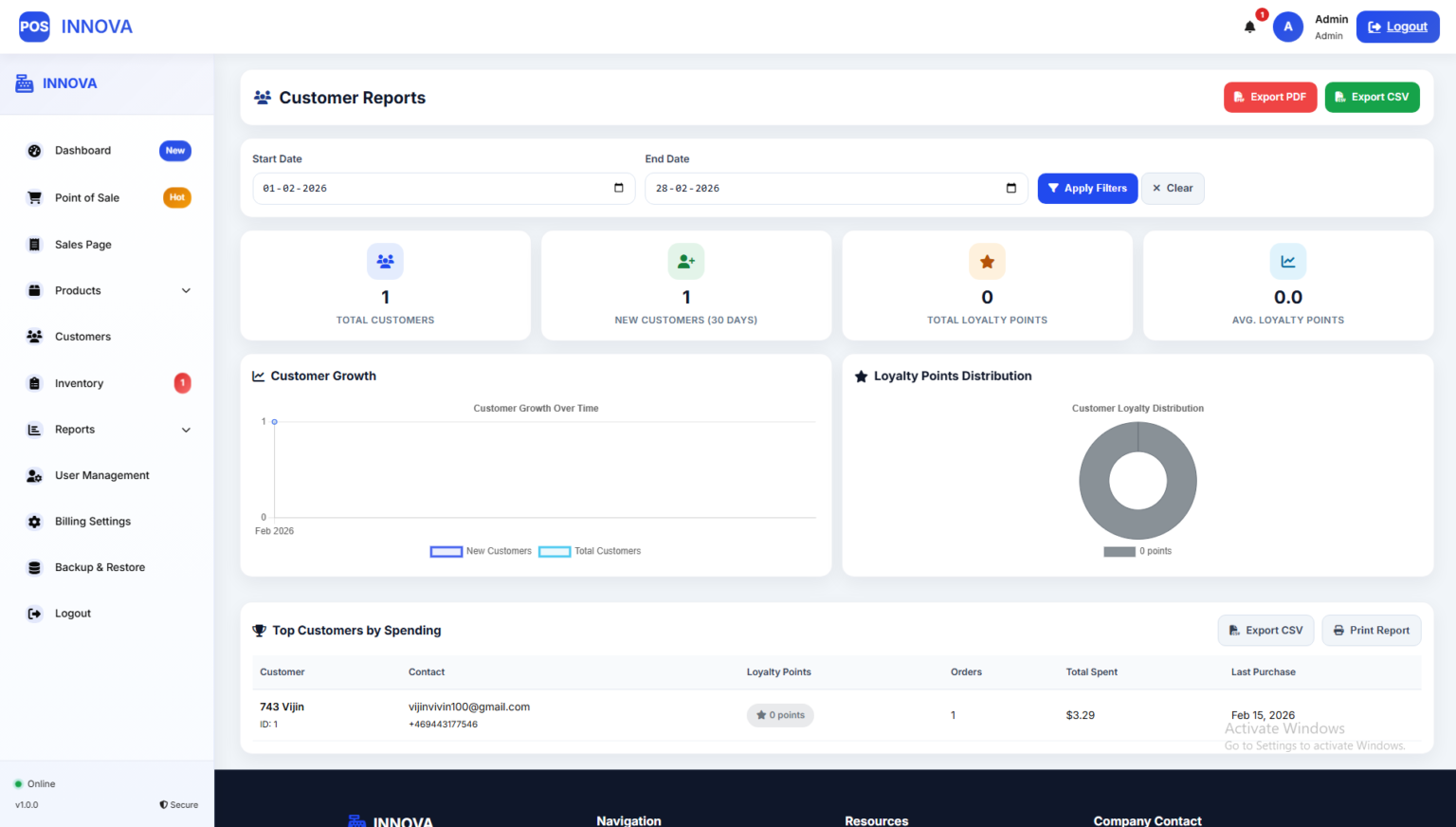This screenshot has height=827, width=1456.
Task: Toggle the 0 points legend entry
Action: tap(1137, 551)
